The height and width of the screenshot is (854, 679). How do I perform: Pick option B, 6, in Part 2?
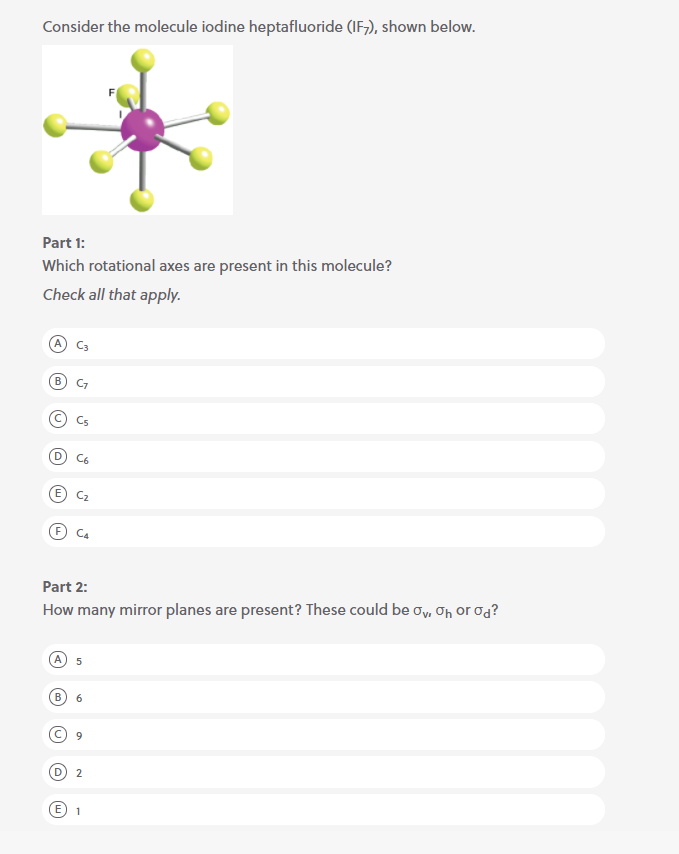[322, 697]
